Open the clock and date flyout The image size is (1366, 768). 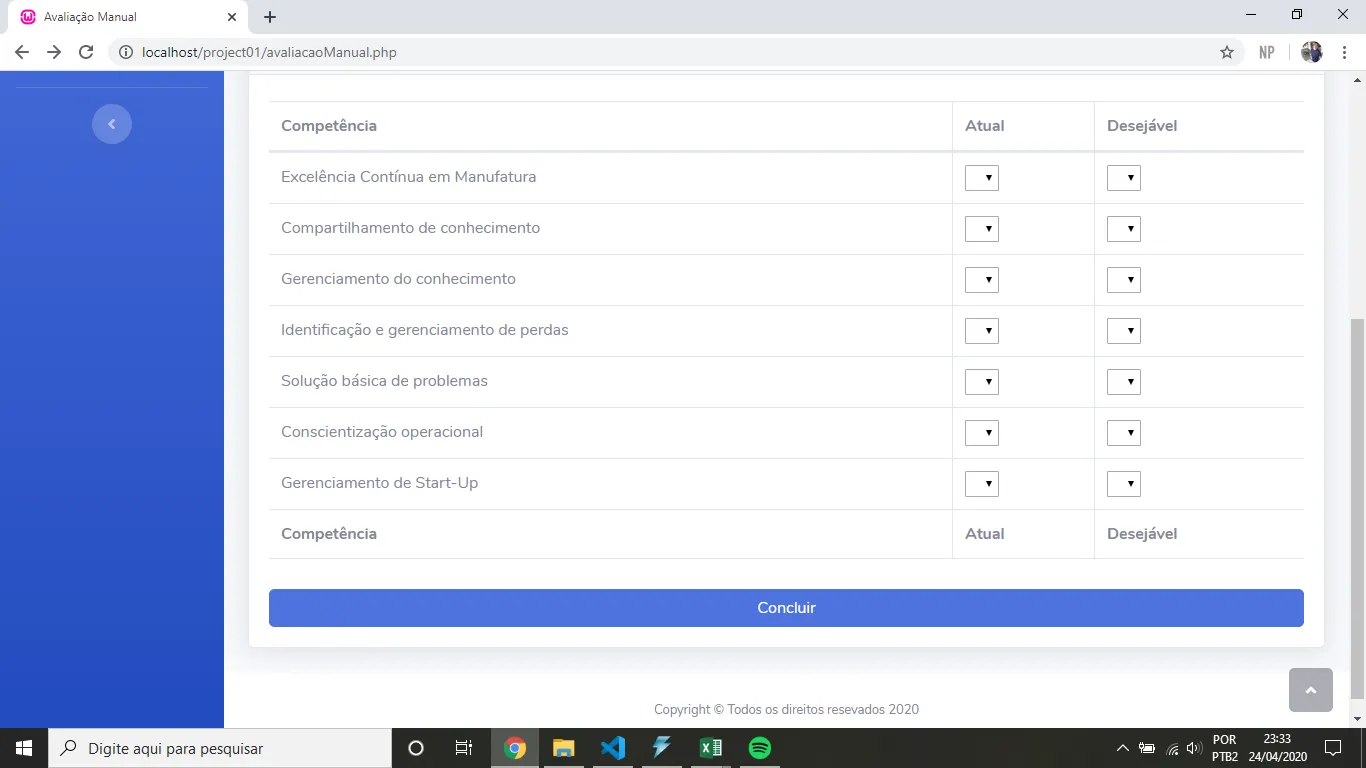pyautogui.click(x=1277, y=748)
